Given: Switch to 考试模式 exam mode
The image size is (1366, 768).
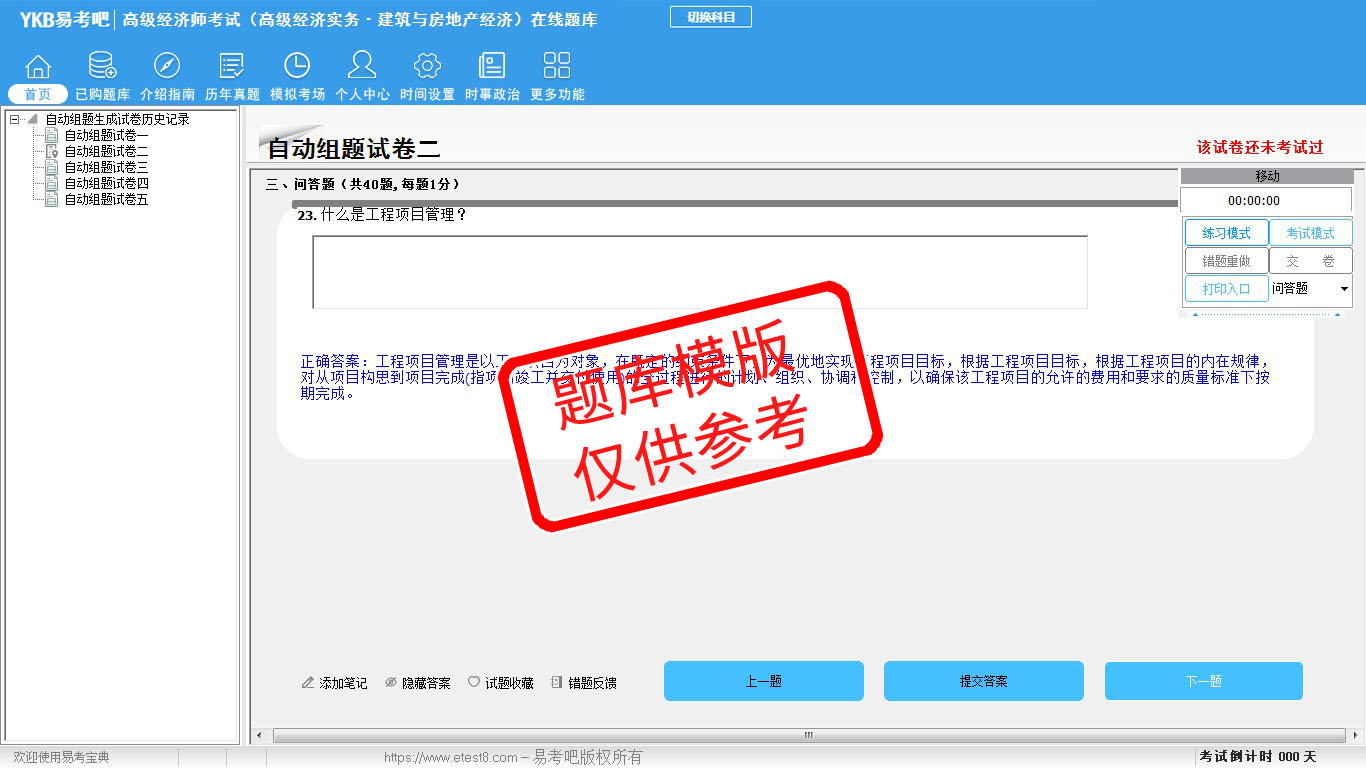Looking at the screenshot, I should click(x=1310, y=233).
